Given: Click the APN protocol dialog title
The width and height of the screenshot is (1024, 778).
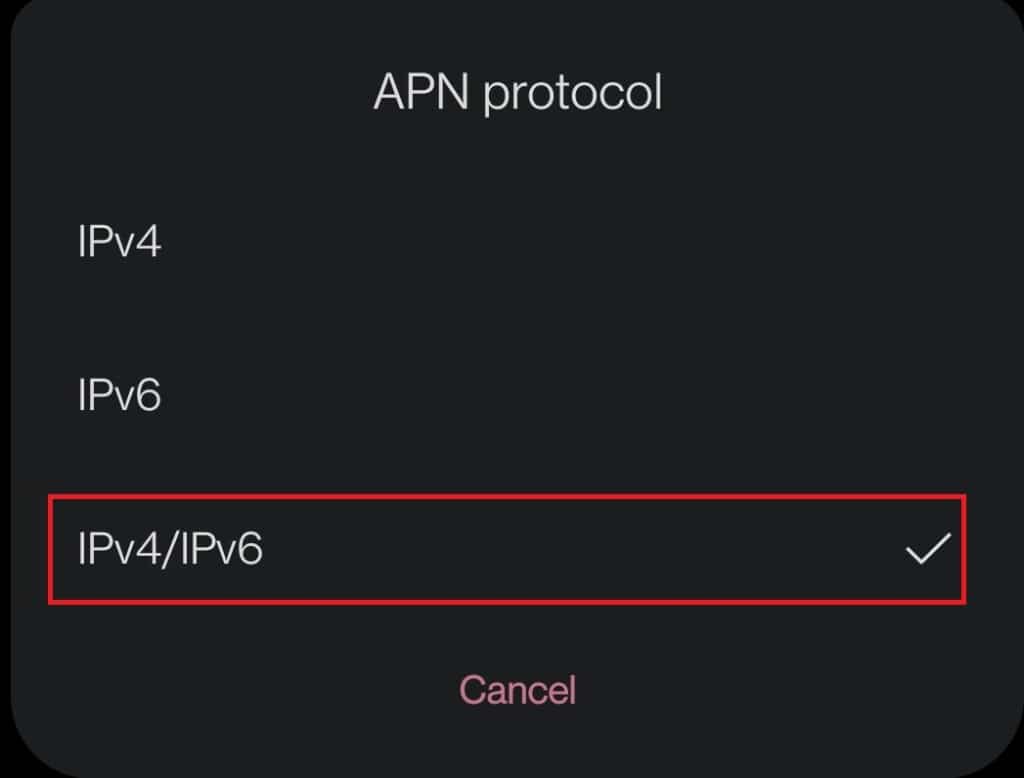Looking at the screenshot, I should pyautogui.click(x=520, y=92).
